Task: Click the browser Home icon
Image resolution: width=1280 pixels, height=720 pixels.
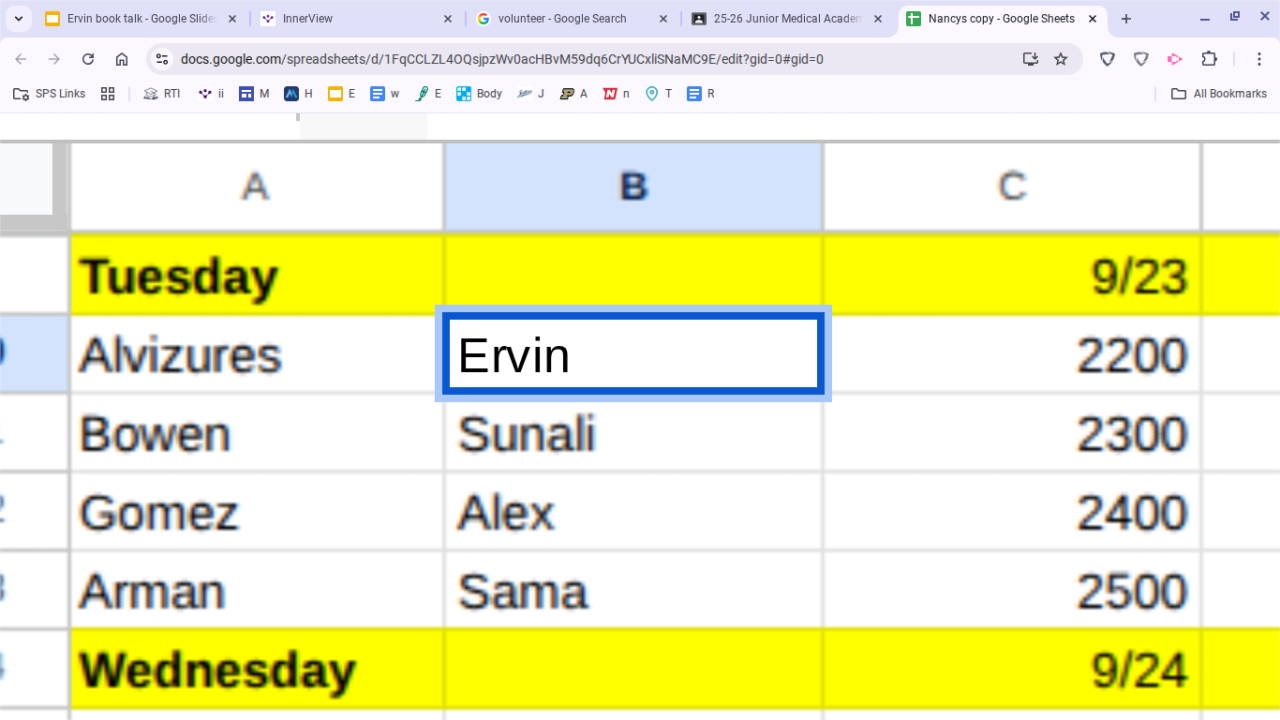Action: (x=122, y=59)
